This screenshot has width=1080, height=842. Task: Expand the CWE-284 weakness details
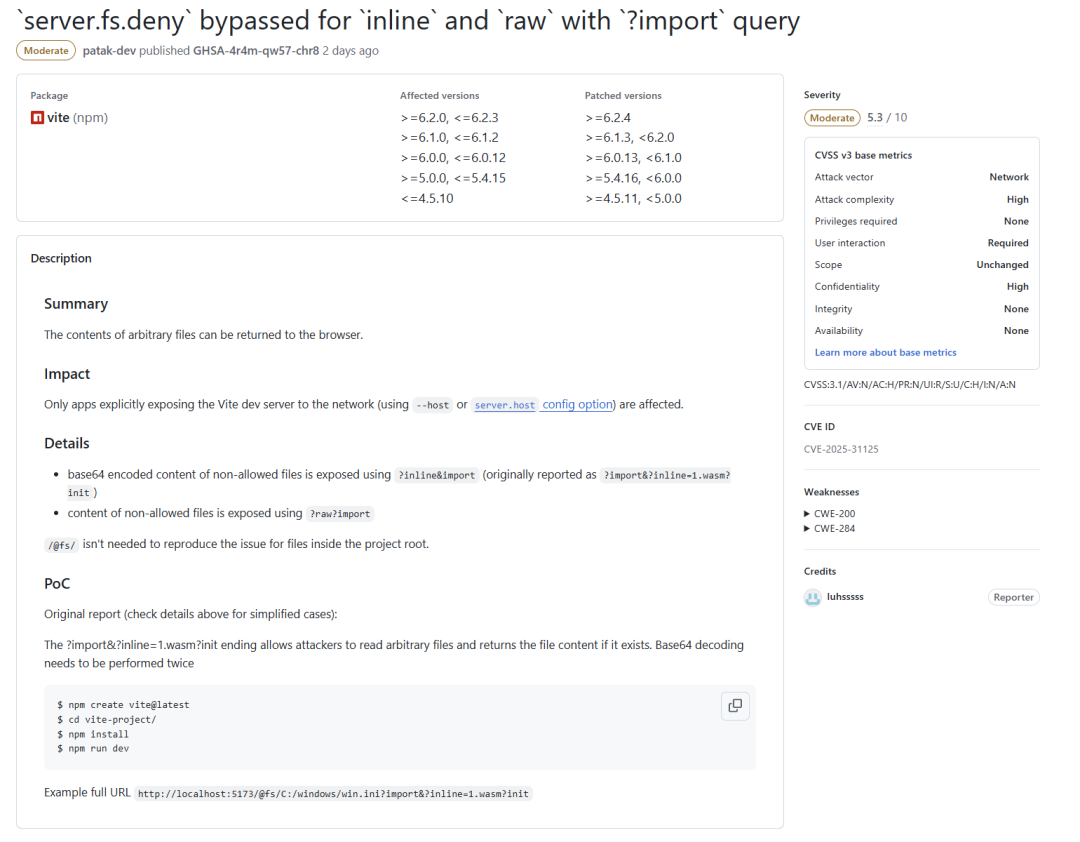(830, 528)
